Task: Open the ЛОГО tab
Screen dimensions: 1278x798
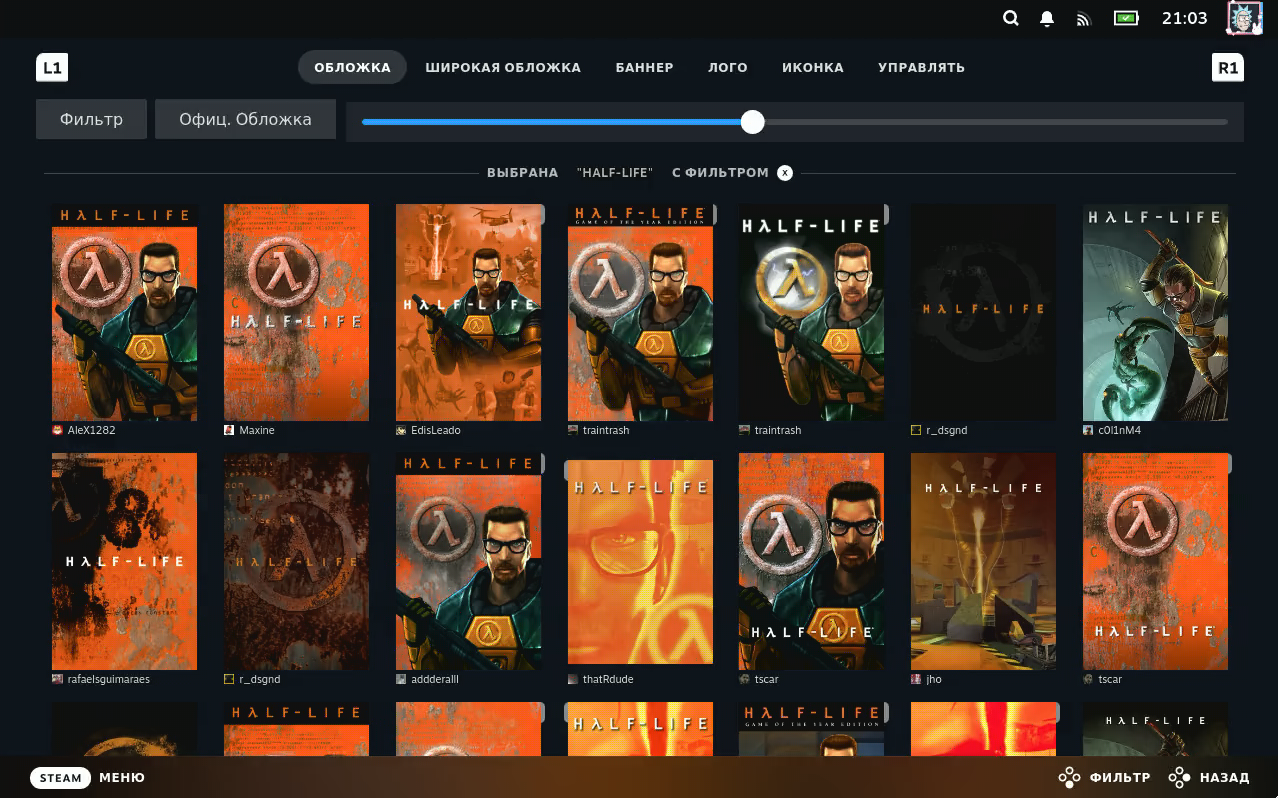Action: coord(728,68)
